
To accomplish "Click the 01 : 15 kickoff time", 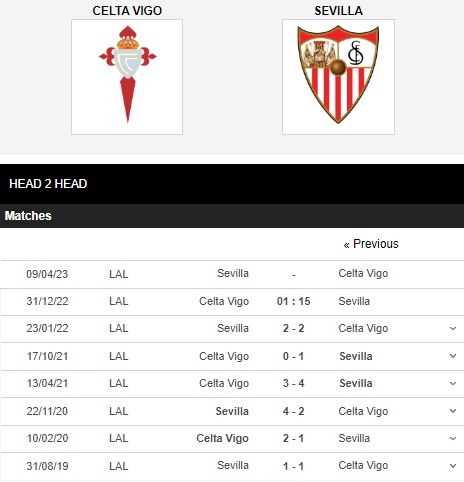I will (293, 301).
